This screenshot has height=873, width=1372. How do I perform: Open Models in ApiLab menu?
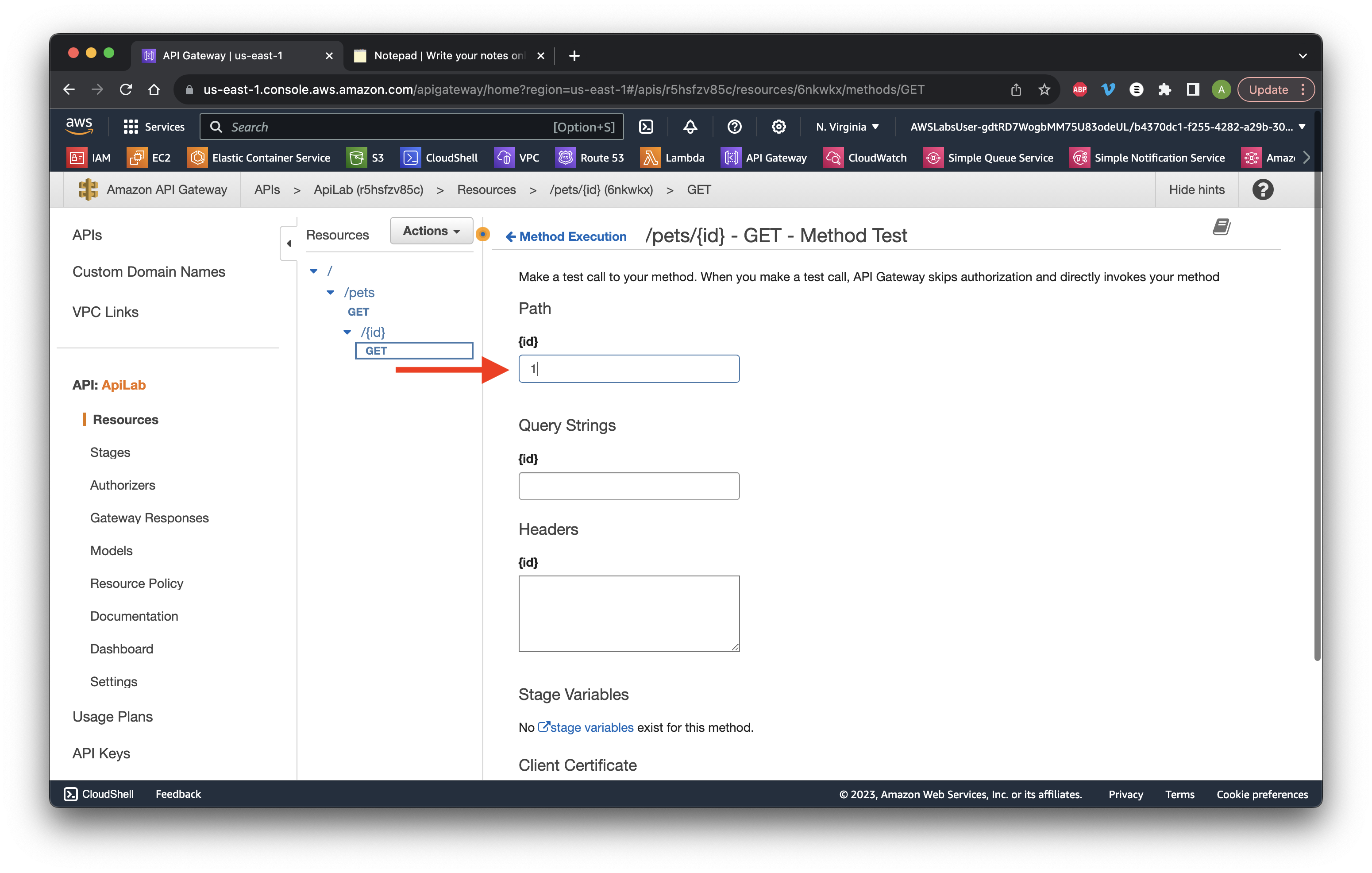coord(111,550)
